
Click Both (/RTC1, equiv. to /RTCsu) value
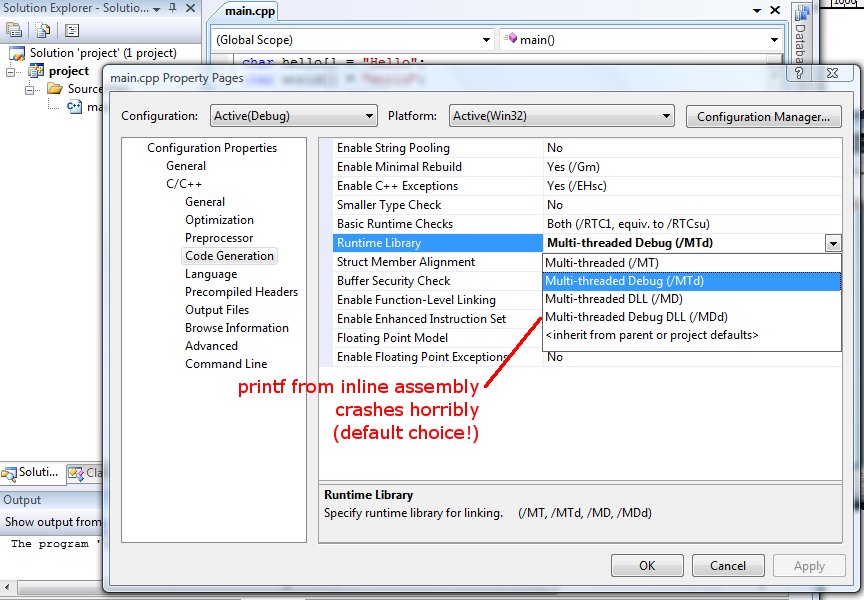point(628,224)
